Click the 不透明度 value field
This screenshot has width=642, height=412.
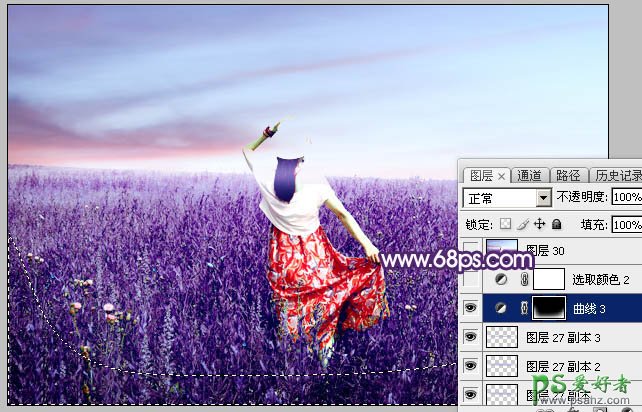pyautogui.click(x=626, y=198)
